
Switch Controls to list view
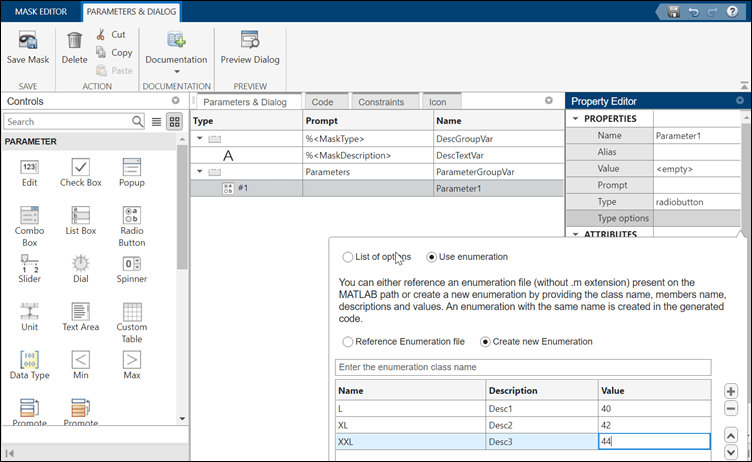point(156,122)
